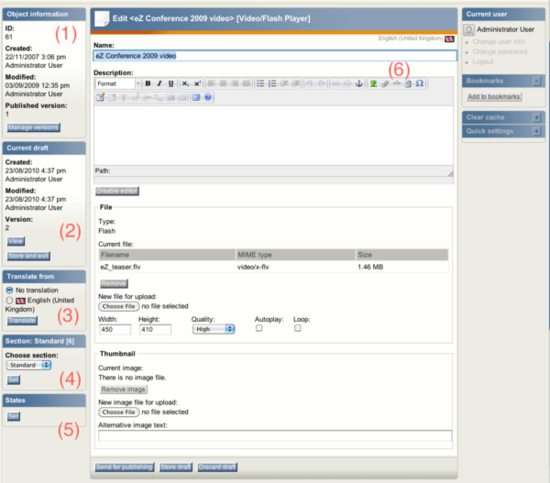Switch the editor to fullscreen mode
The width and height of the screenshot is (550, 483).
(196, 98)
